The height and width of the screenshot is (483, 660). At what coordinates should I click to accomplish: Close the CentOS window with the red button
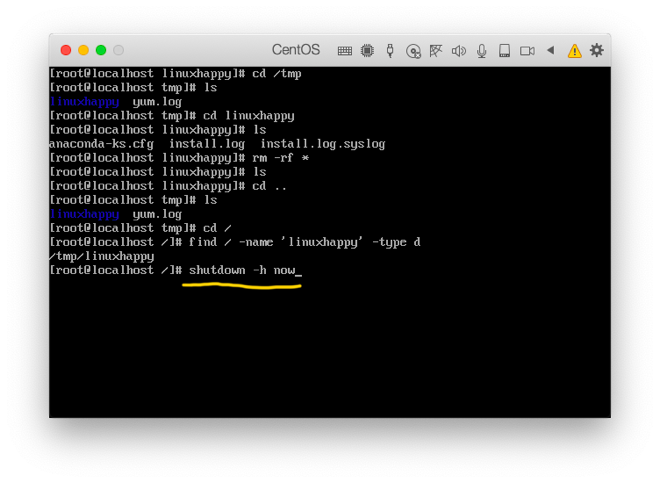coord(66,51)
